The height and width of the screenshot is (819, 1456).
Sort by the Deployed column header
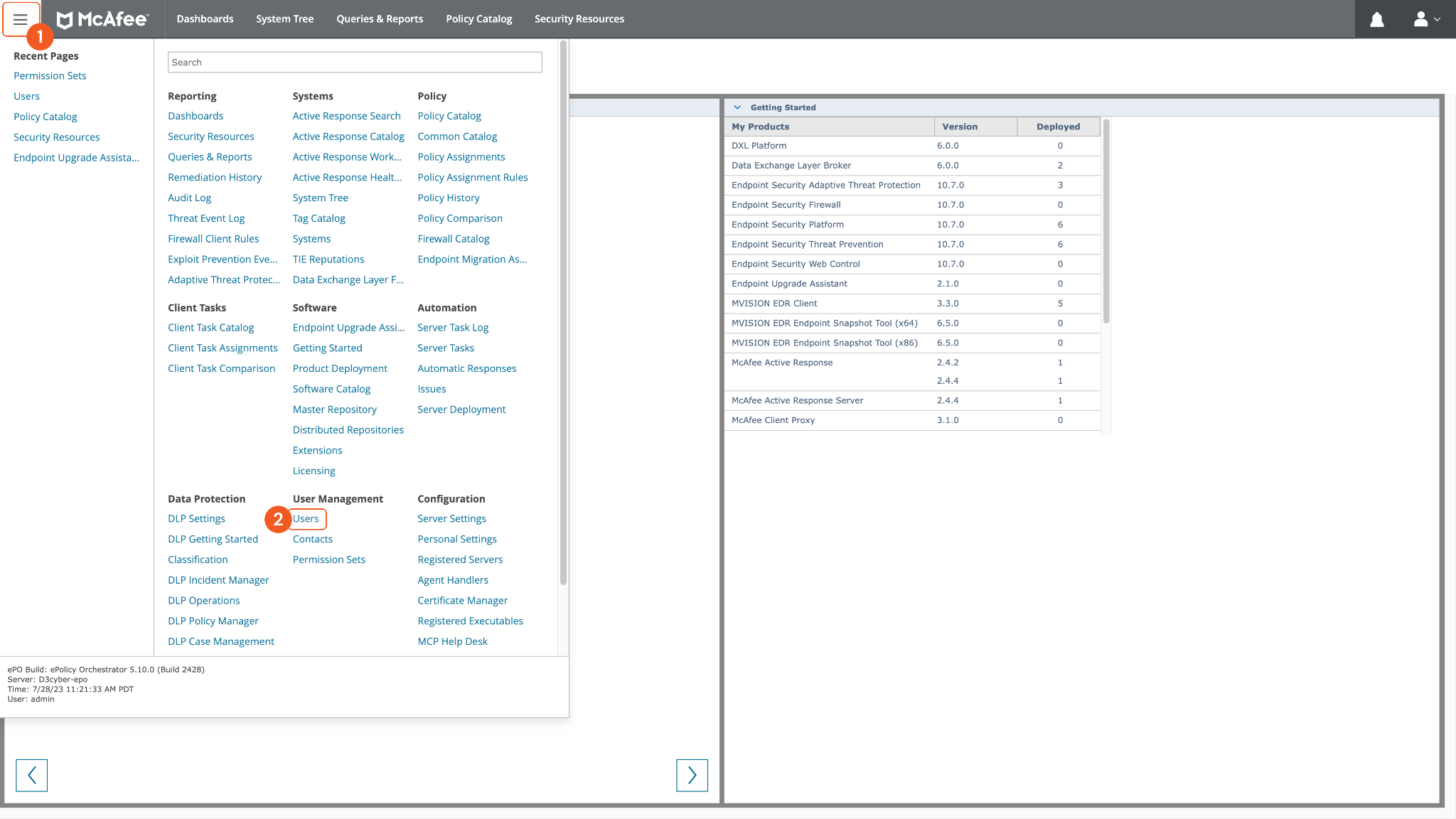click(1057, 127)
